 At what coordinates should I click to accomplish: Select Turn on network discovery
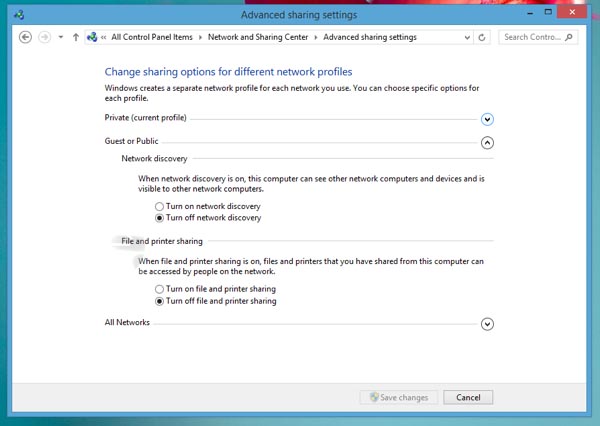pyautogui.click(x=159, y=206)
